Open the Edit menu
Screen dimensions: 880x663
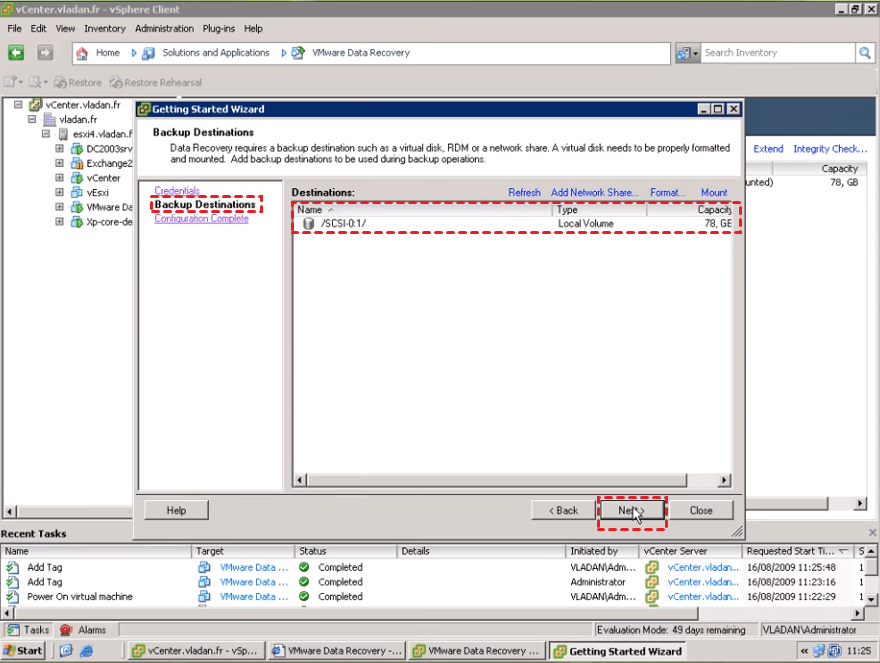pos(38,29)
